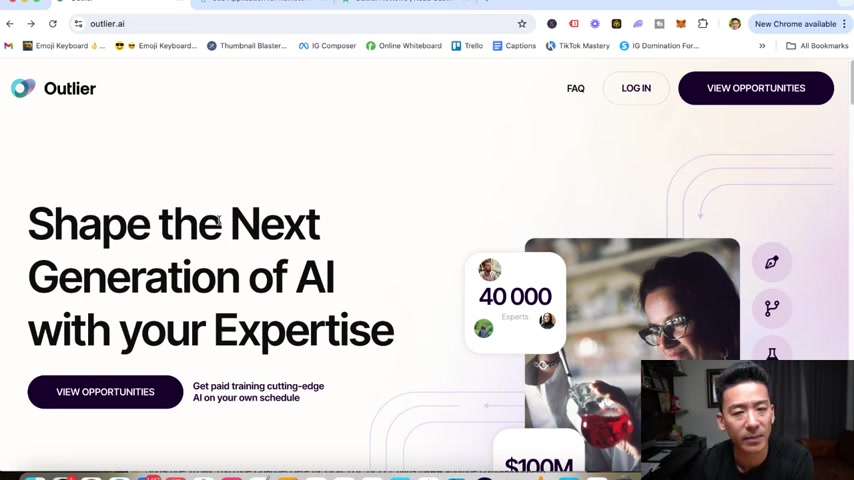Open Thumbnail Blaster bookmark
This screenshot has width=854, height=480.
click(247, 46)
